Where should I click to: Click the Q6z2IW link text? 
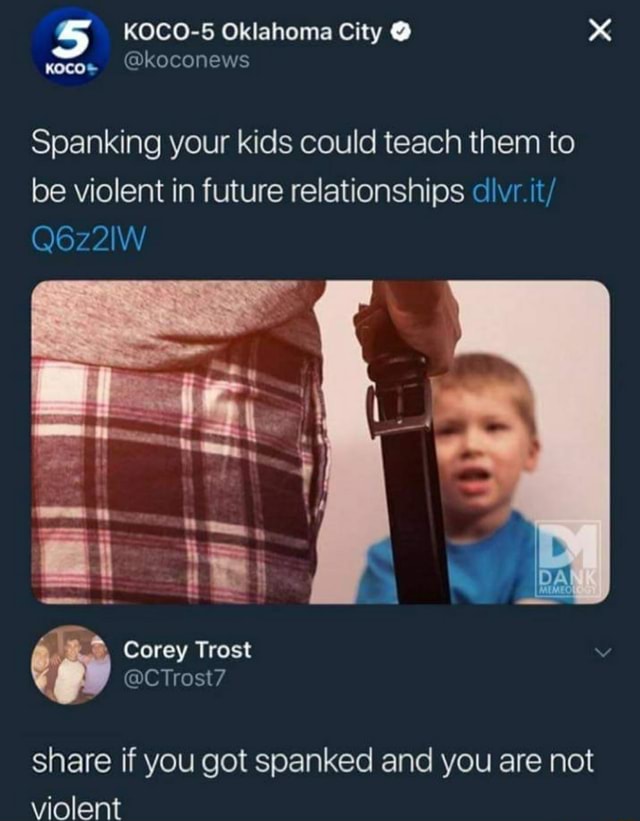click(x=88, y=240)
